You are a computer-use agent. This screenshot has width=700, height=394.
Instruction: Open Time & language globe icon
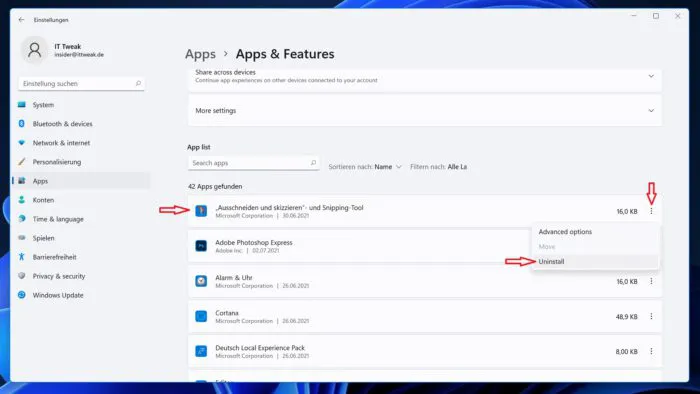(x=21, y=219)
